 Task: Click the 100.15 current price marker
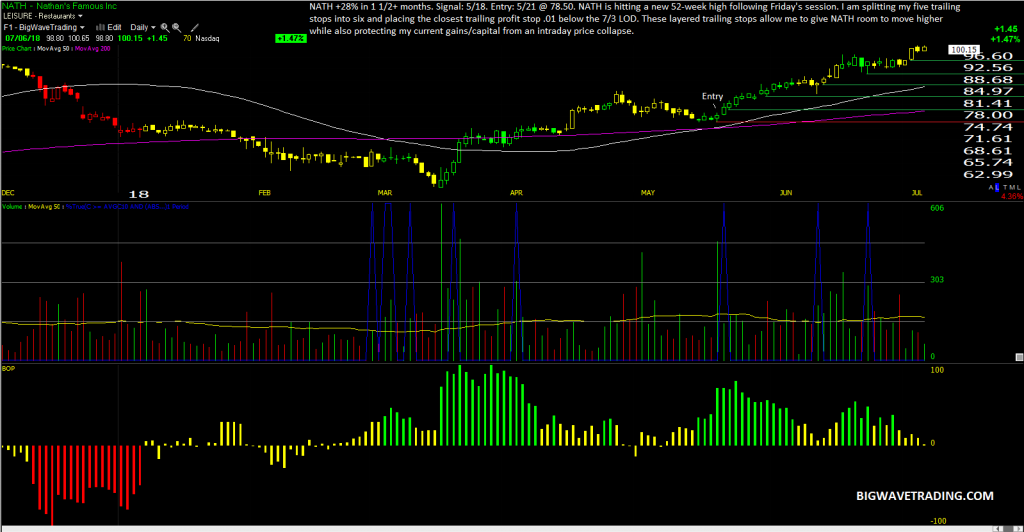point(963,50)
